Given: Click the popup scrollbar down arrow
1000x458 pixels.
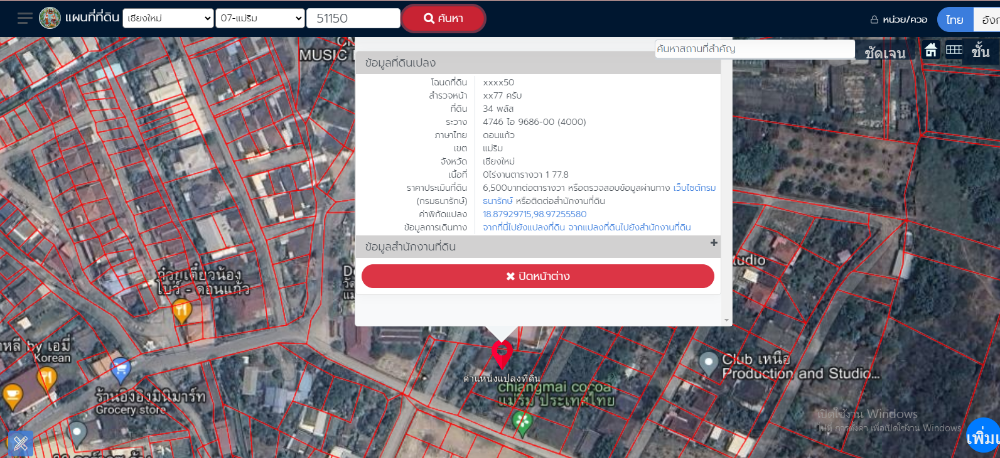Looking at the screenshot, I should point(726,320).
